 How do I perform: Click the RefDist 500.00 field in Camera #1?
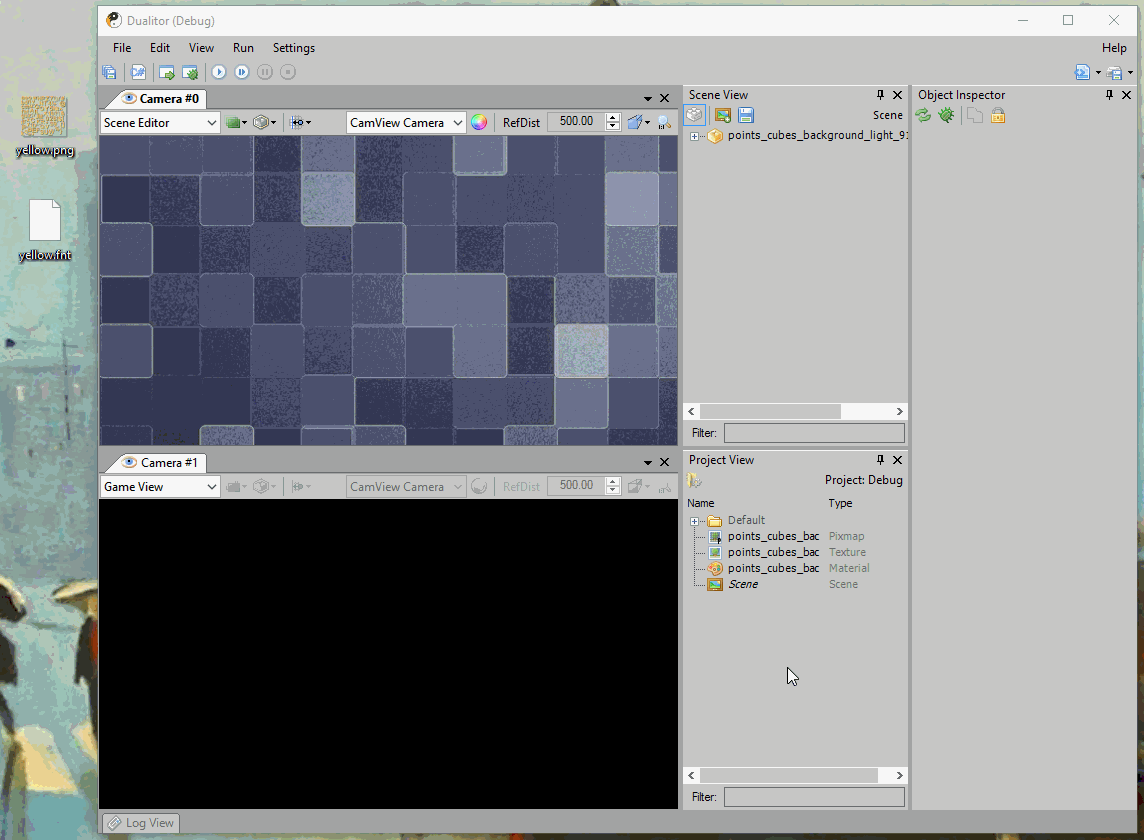[x=576, y=485]
